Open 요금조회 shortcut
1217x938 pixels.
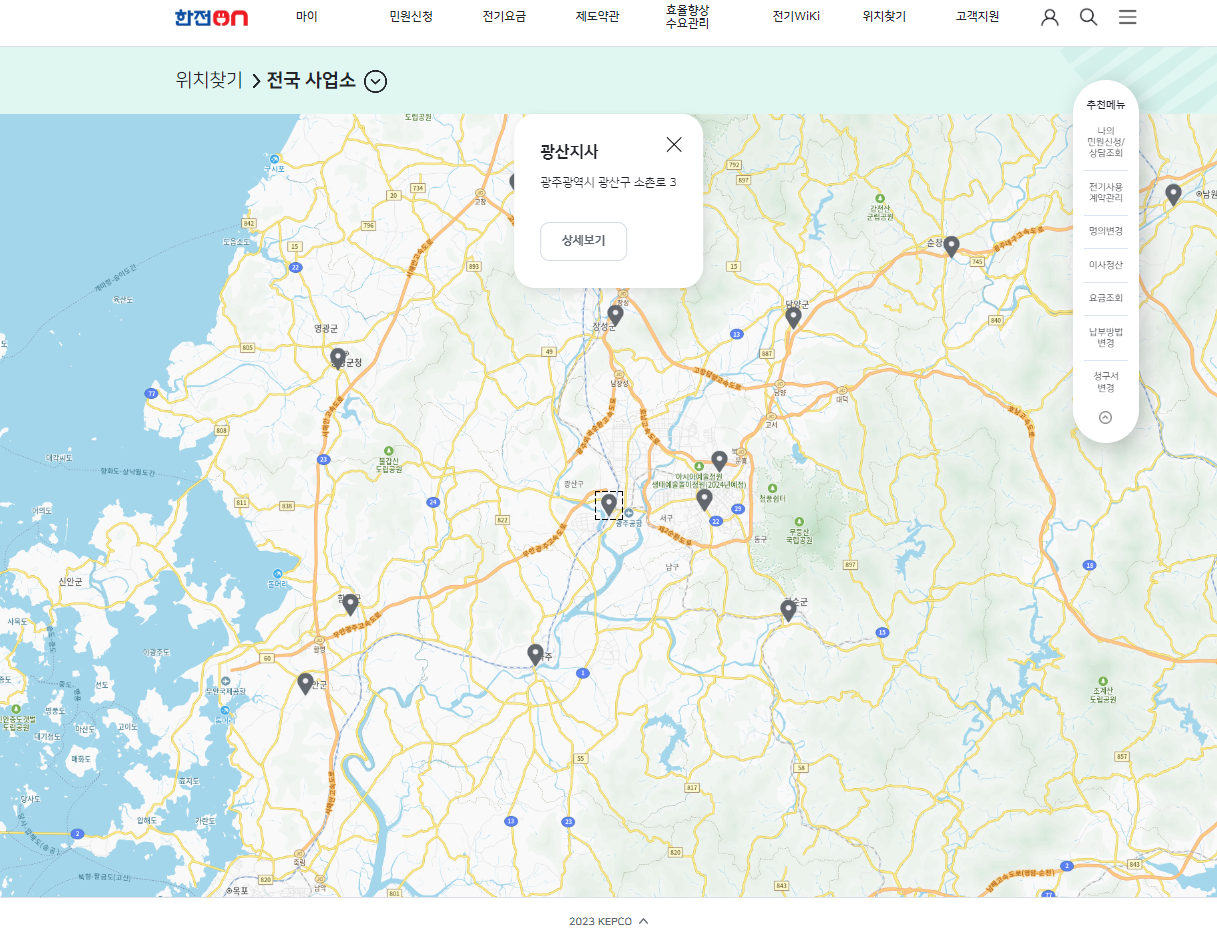pos(1105,298)
